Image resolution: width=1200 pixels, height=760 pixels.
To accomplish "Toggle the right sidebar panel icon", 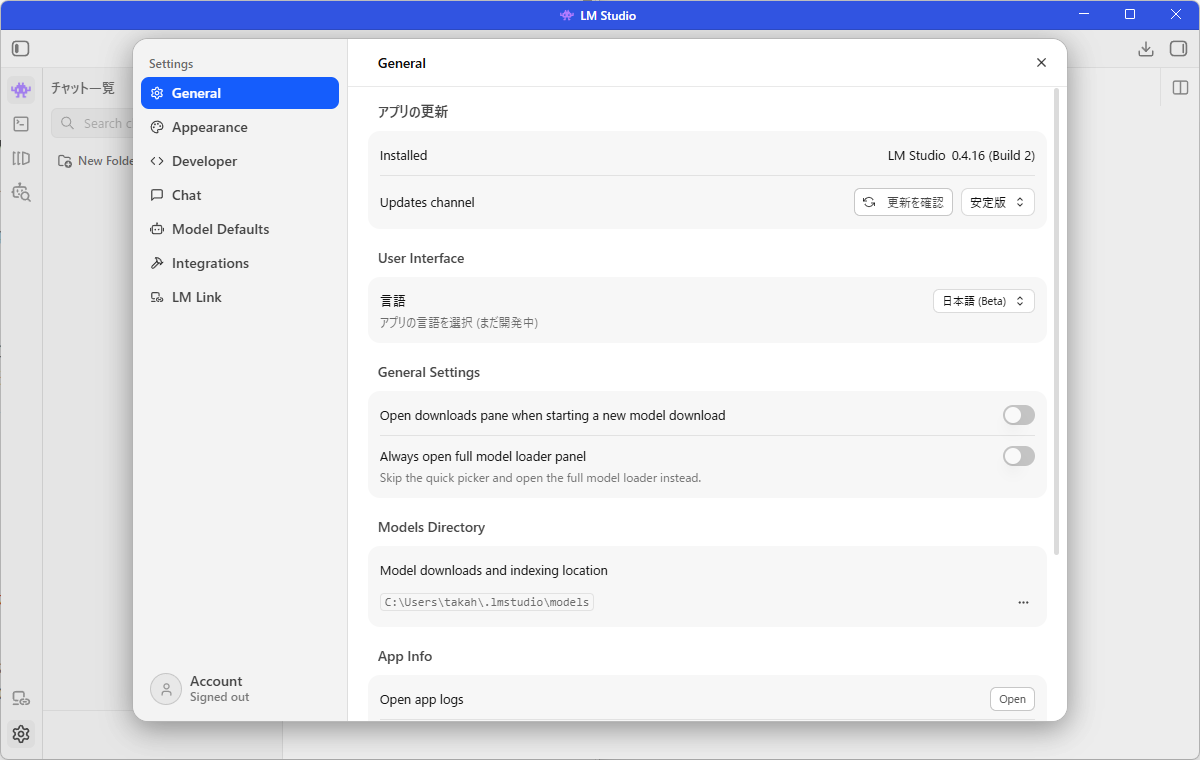I will [x=1178, y=49].
